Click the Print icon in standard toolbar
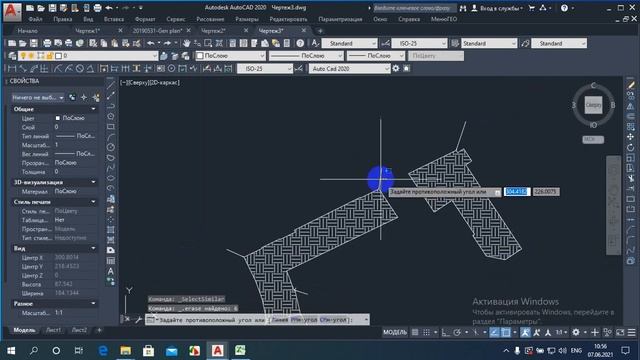640x360 pixels. tap(47, 43)
